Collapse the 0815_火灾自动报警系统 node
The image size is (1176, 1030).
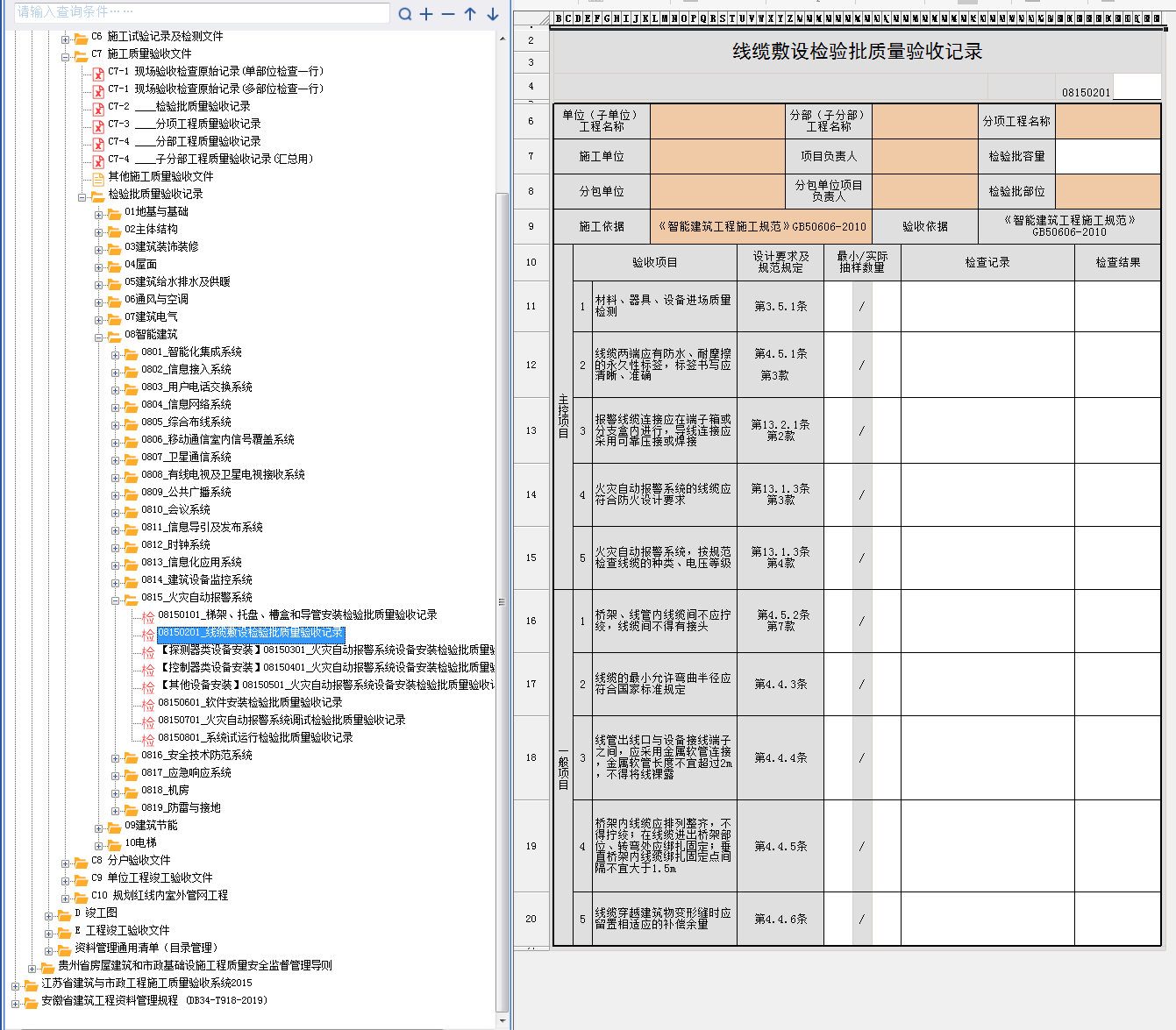[116, 600]
